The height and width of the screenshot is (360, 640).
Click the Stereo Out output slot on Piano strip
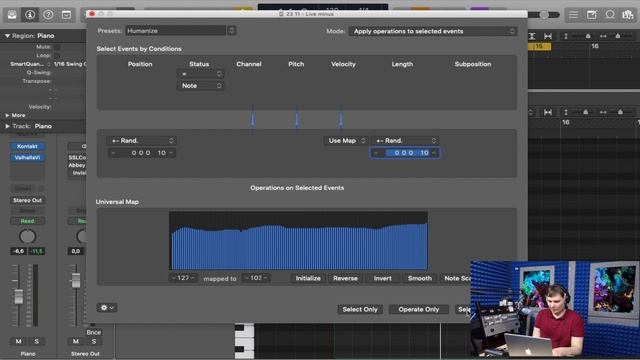click(27, 200)
